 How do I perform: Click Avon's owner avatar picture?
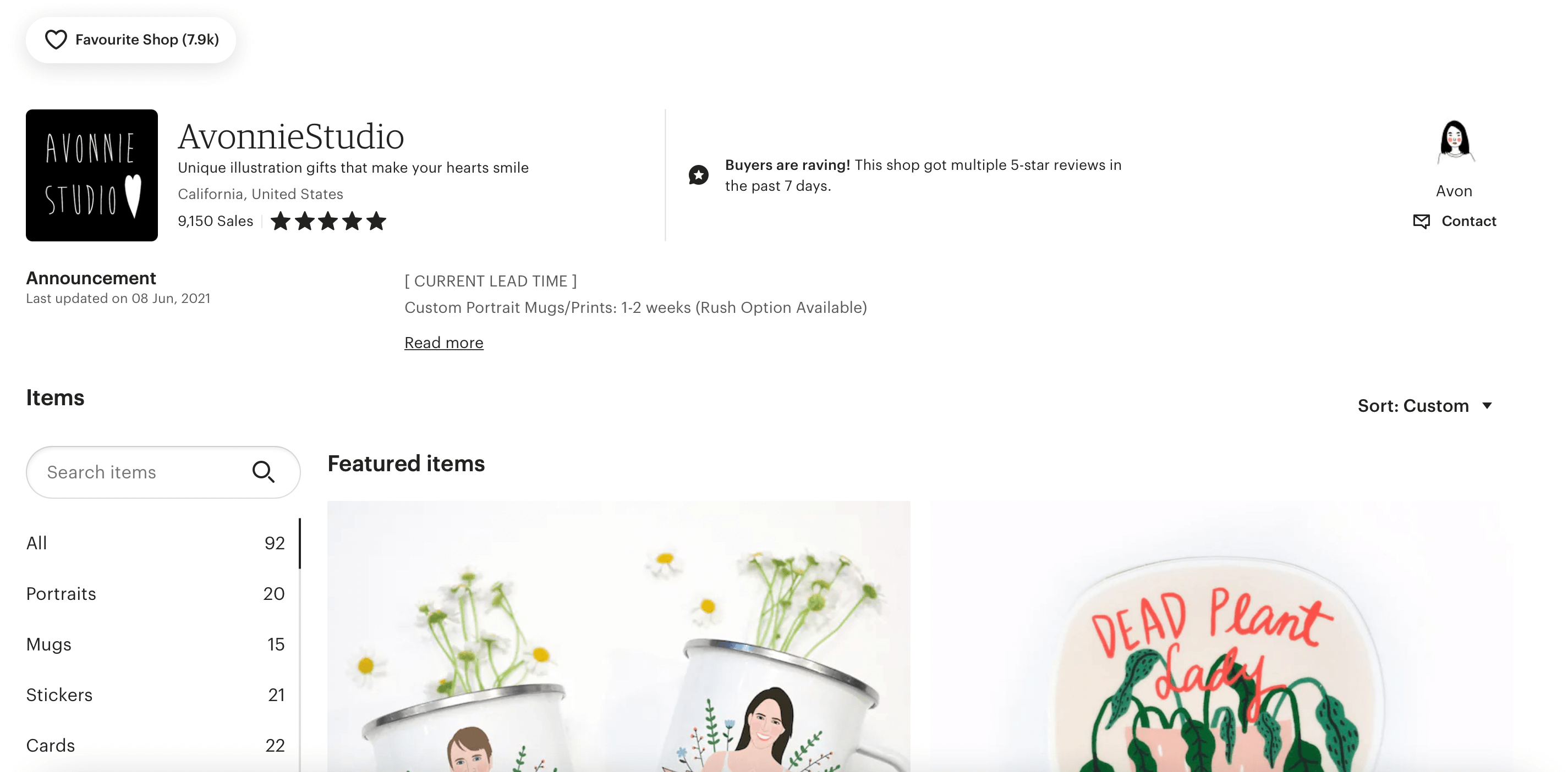[x=1455, y=142]
